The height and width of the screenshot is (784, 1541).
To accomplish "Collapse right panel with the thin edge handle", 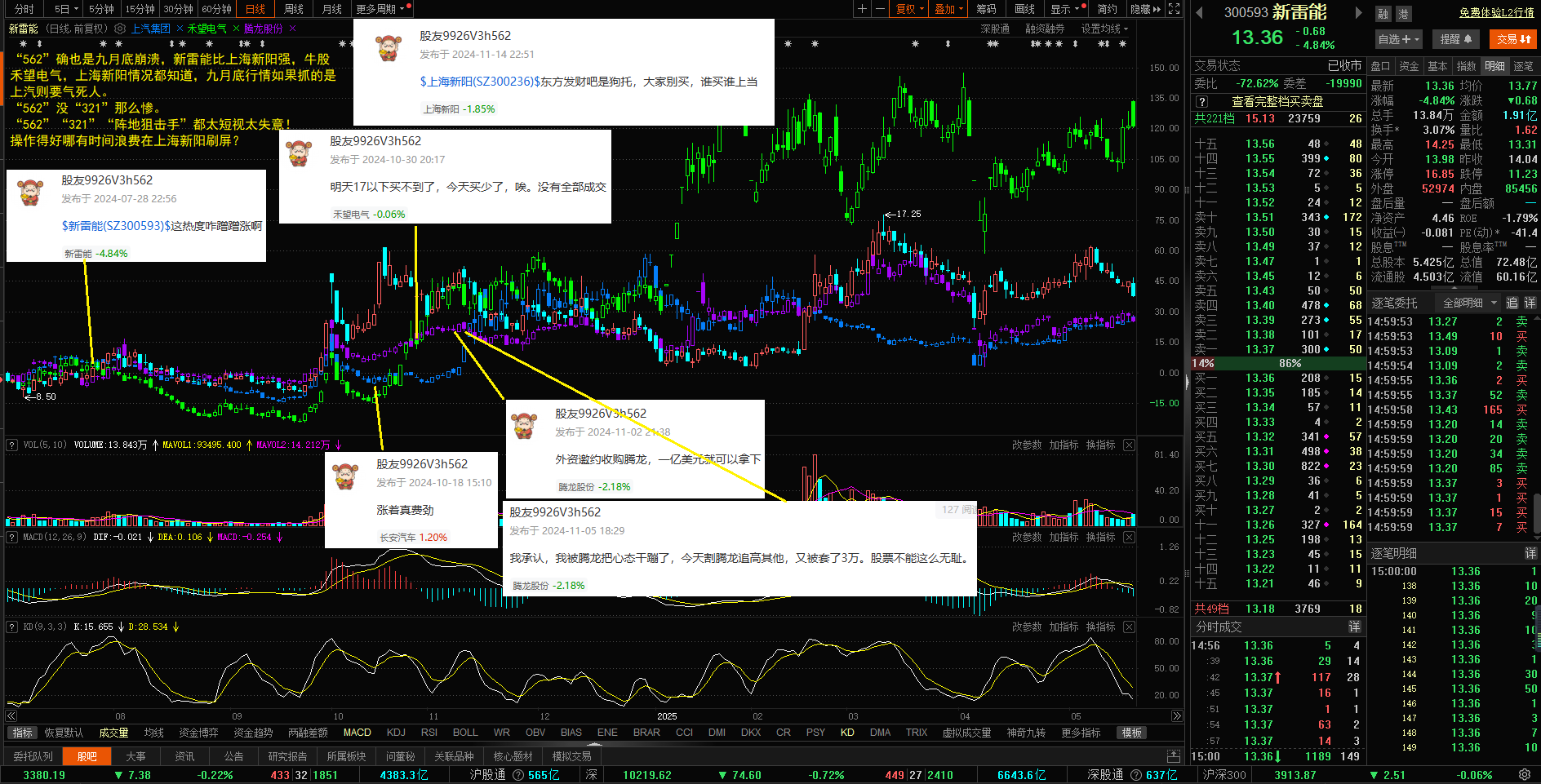I will point(1188,380).
